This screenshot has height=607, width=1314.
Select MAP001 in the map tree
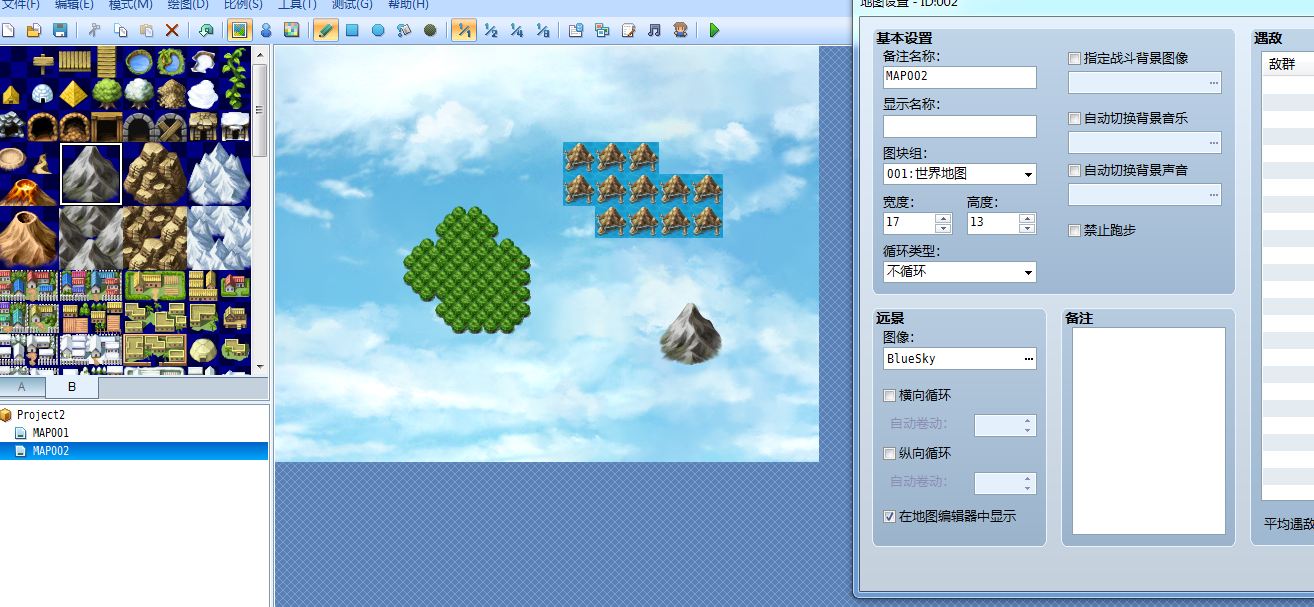point(50,433)
